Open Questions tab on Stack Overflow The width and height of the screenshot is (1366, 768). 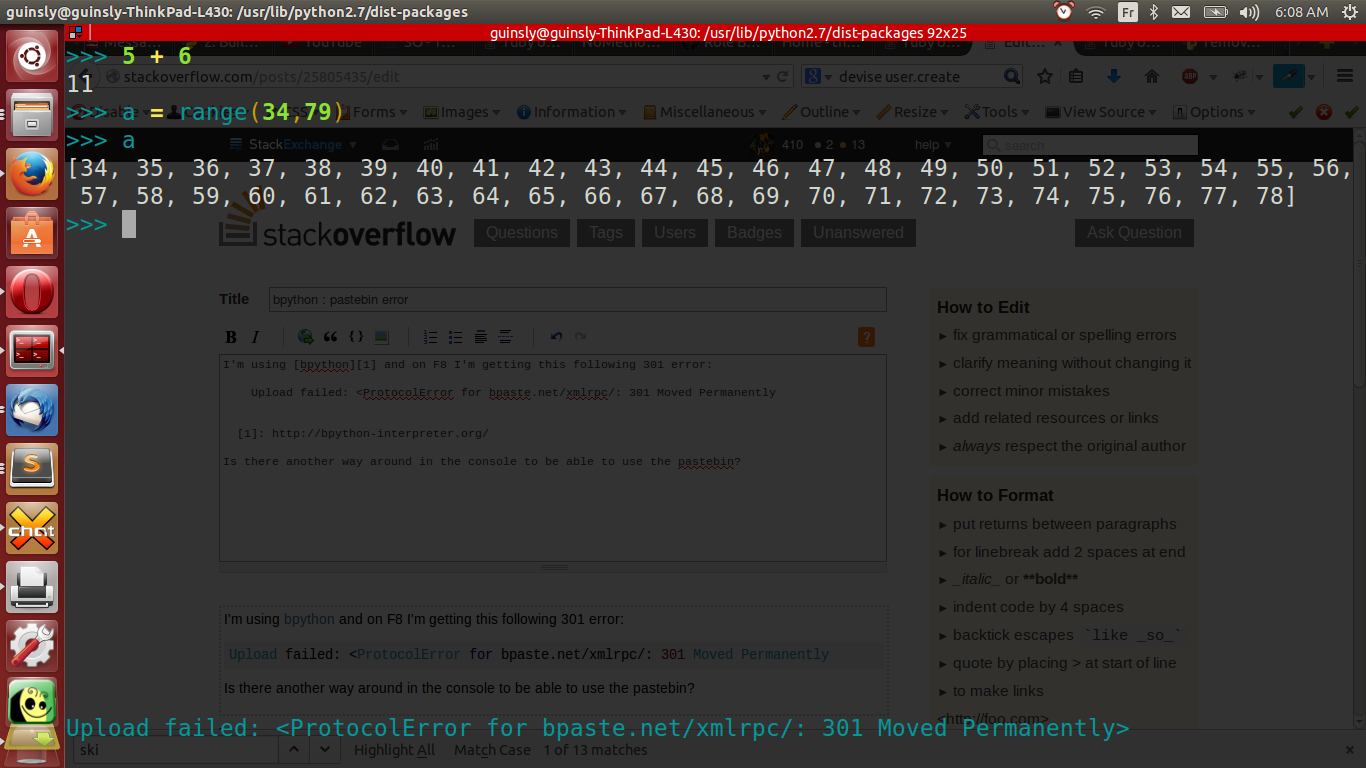point(522,233)
